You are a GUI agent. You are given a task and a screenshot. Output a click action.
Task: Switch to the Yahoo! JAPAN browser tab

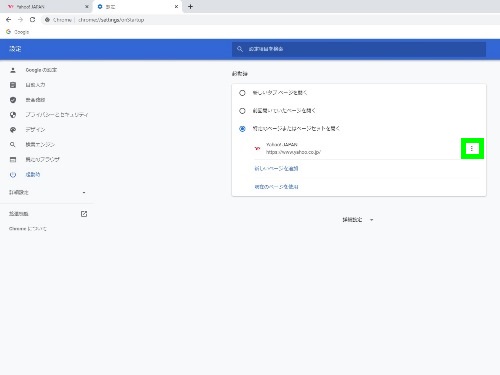[x=47, y=6]
